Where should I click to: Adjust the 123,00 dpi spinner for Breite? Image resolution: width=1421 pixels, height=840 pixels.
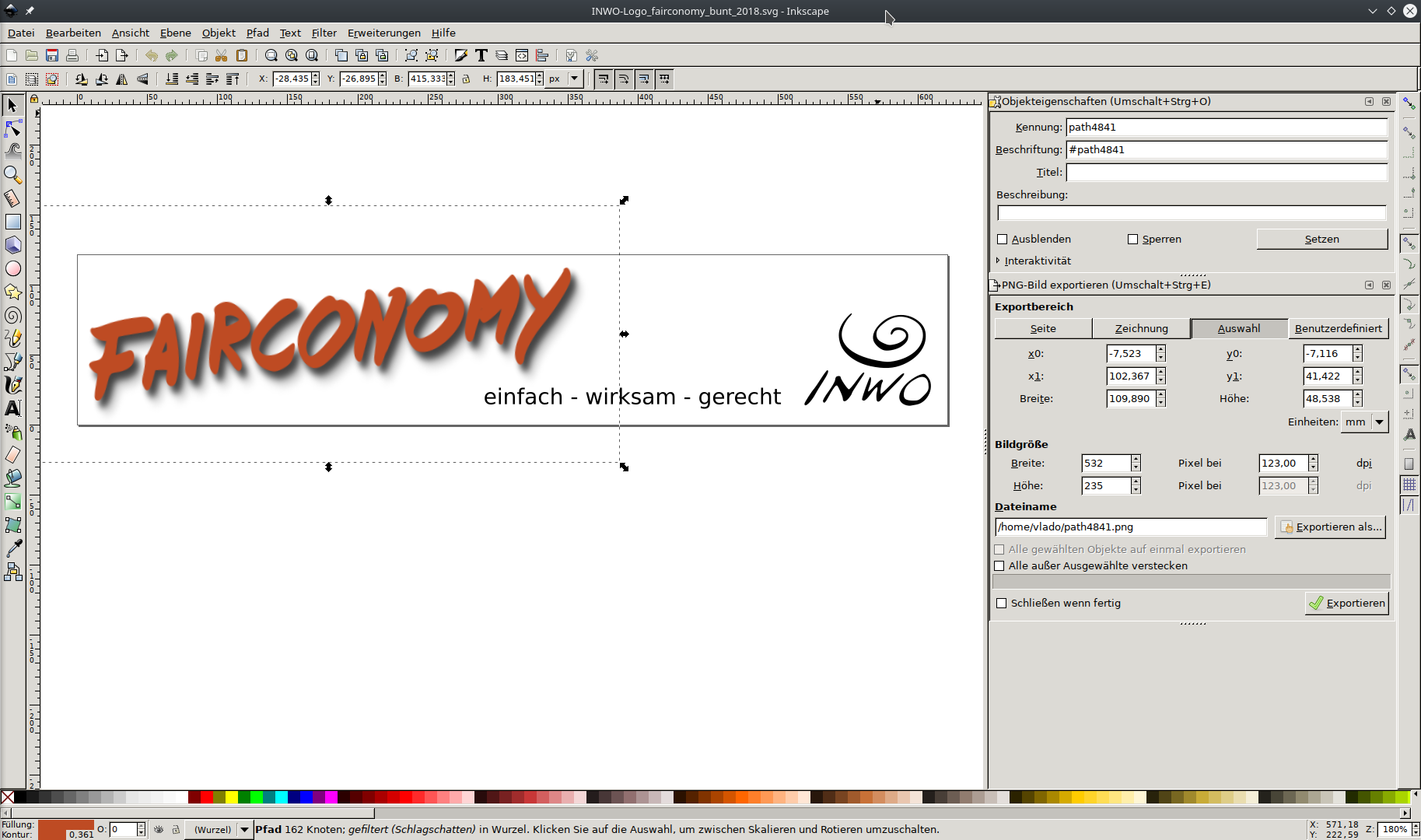[1313, 463]
